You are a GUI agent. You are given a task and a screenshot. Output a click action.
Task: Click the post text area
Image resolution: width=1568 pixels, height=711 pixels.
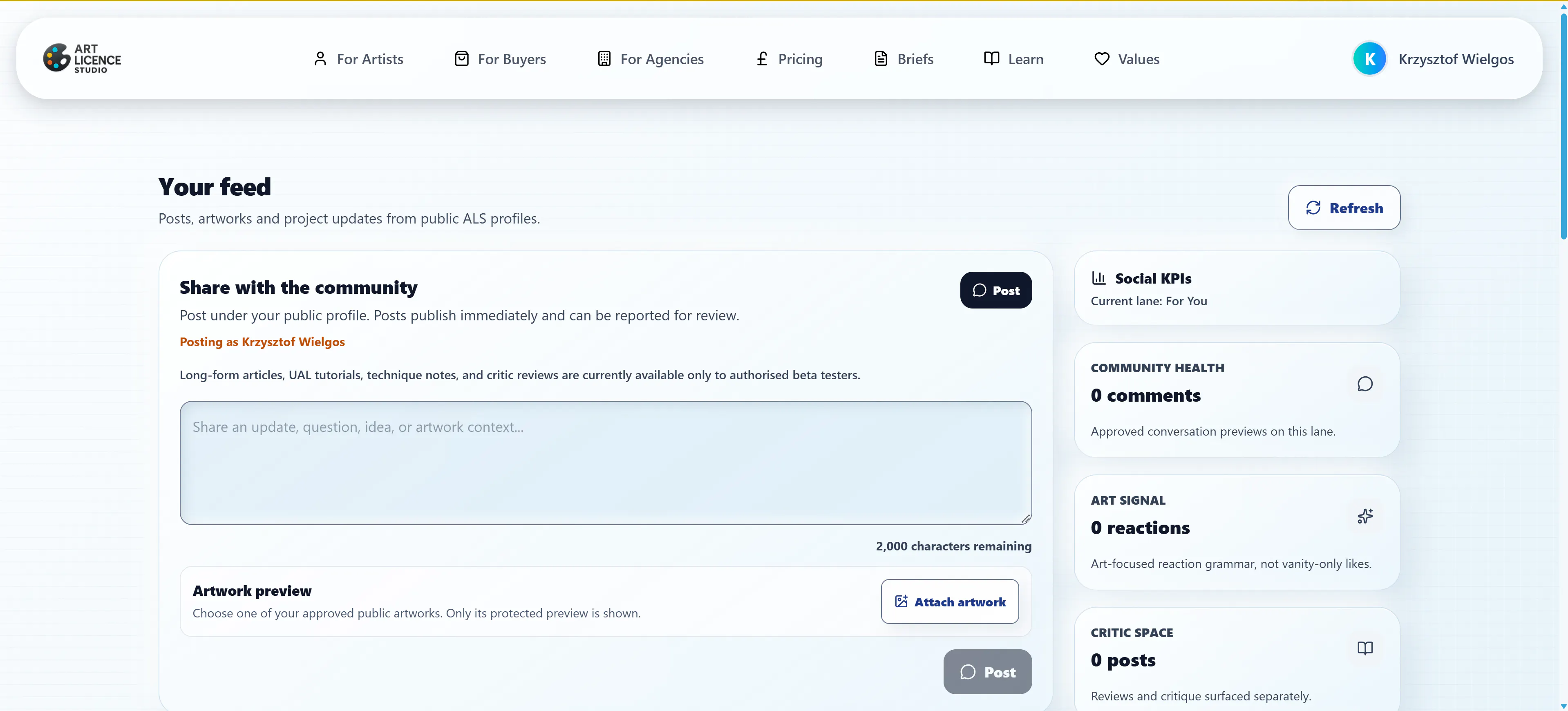(606, 463)
